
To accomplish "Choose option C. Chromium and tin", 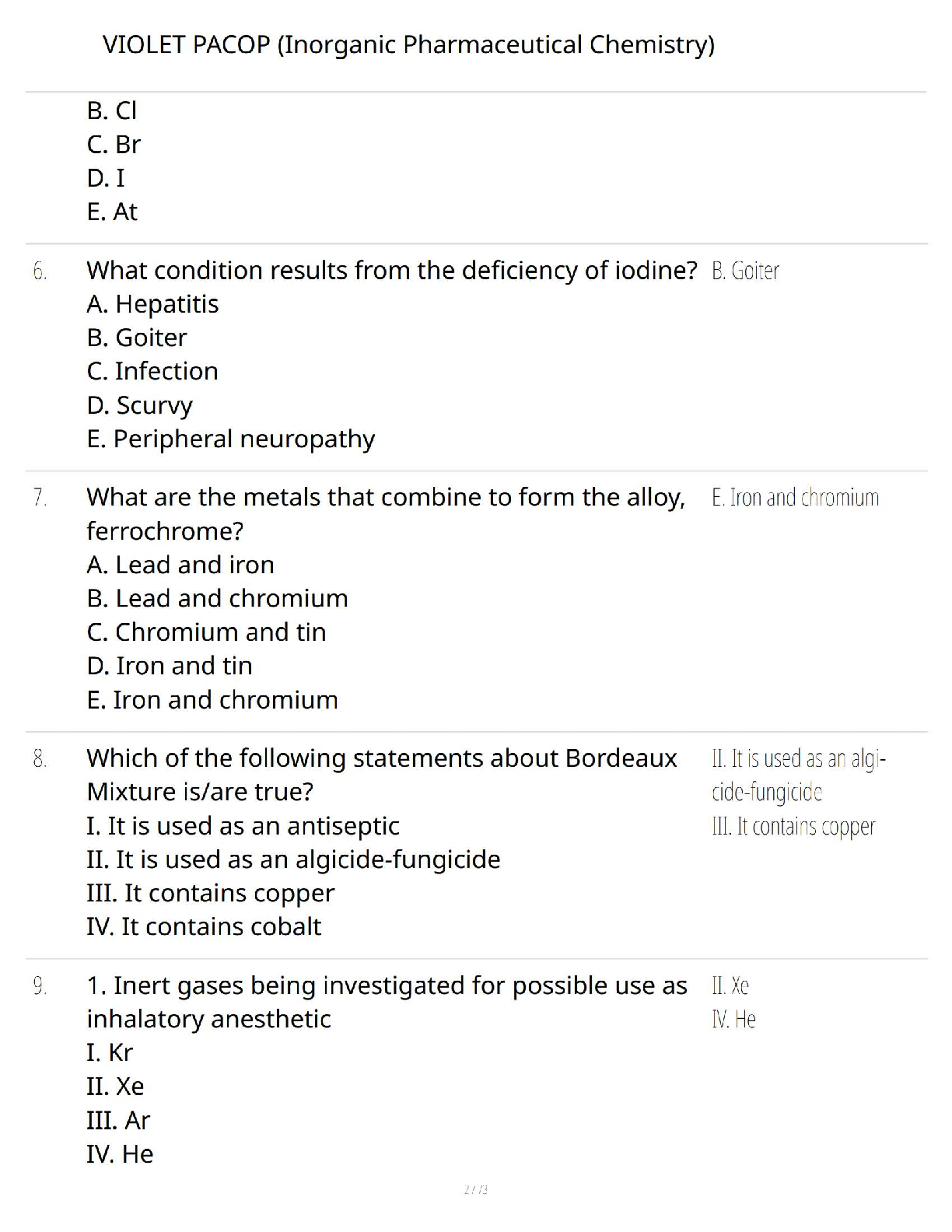I will click(206, 632).
